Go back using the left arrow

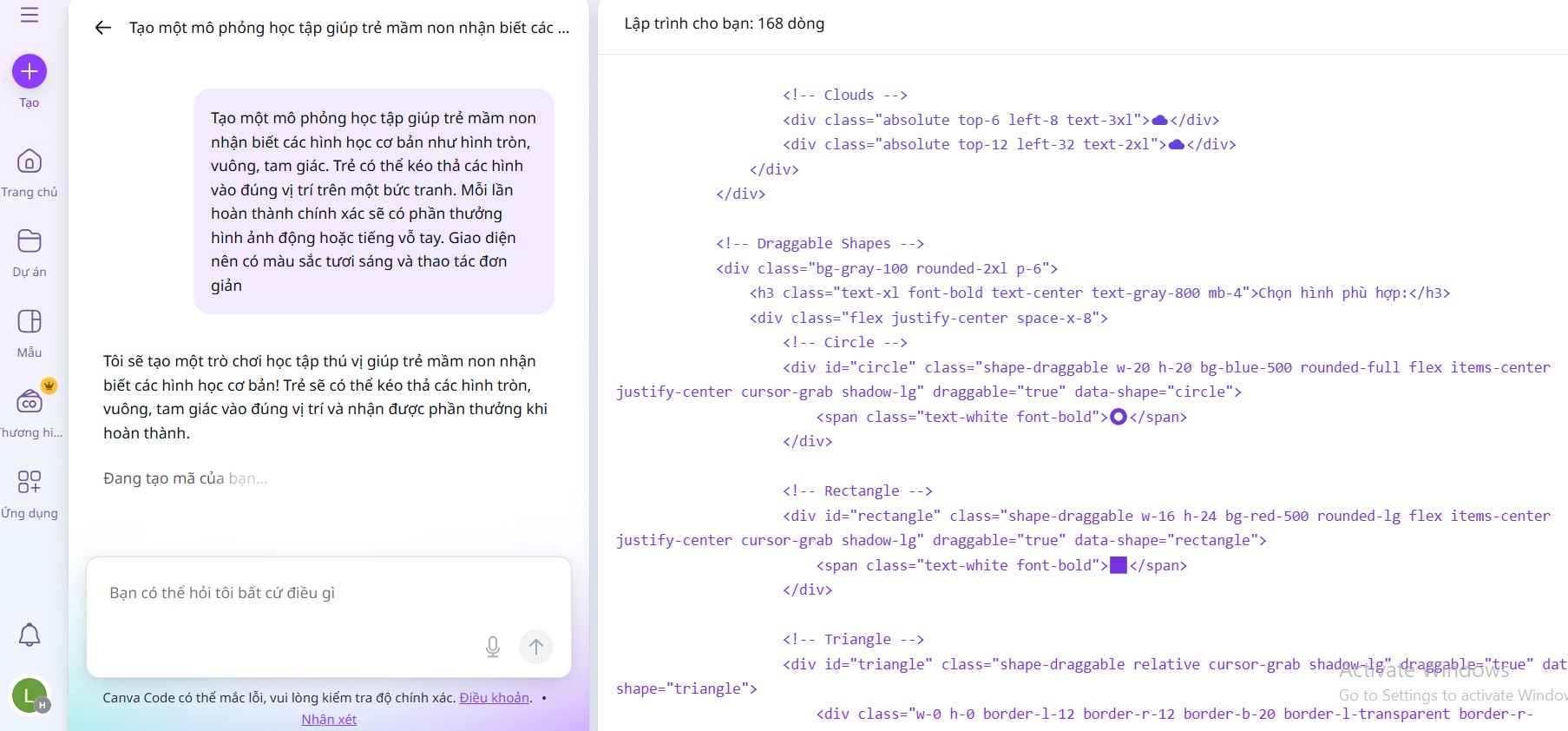[x=102, y=28]
